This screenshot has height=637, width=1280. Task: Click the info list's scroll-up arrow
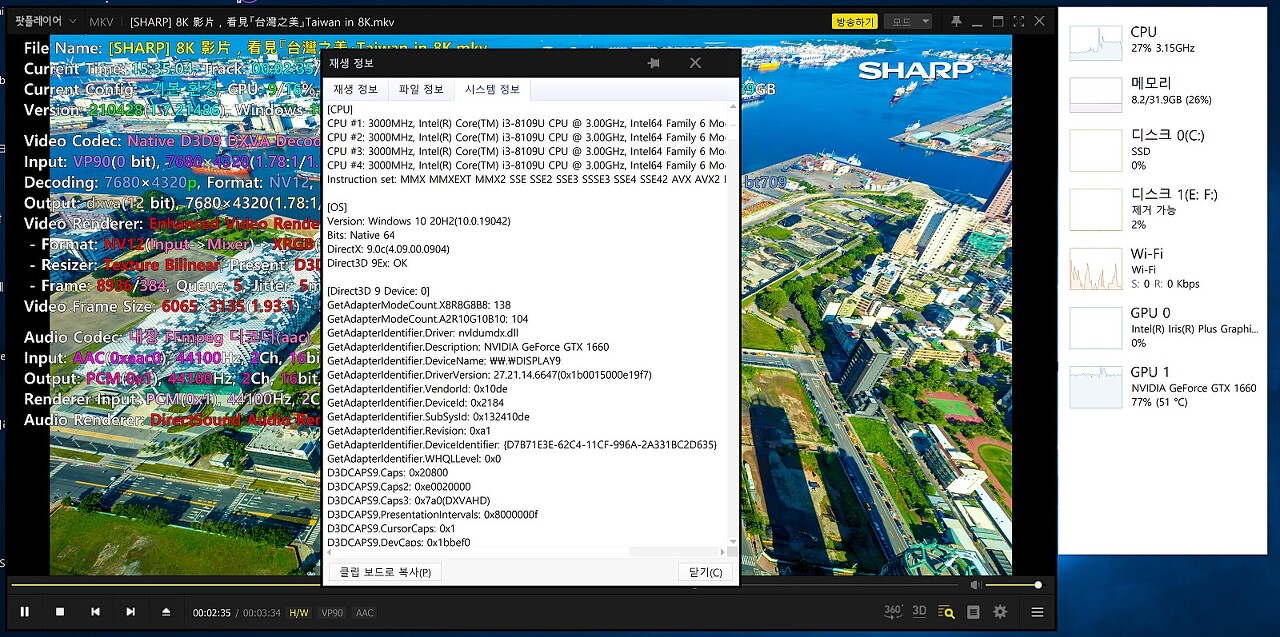pyautogui.click(x=732, y=108)
